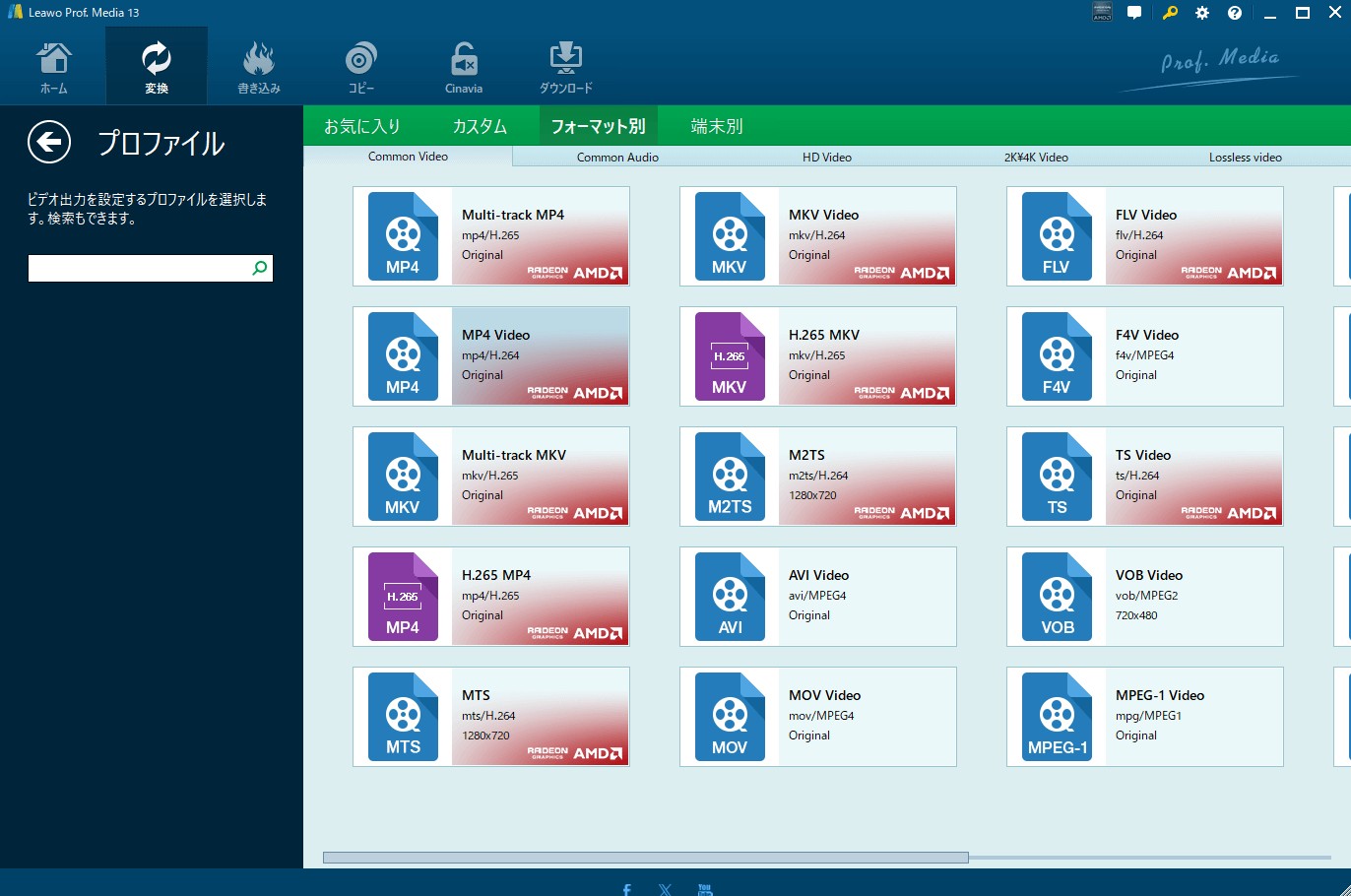Viewport: 1351px width, 896px height.
Task: Select the FLV file icon
Action: (1057, 236)
